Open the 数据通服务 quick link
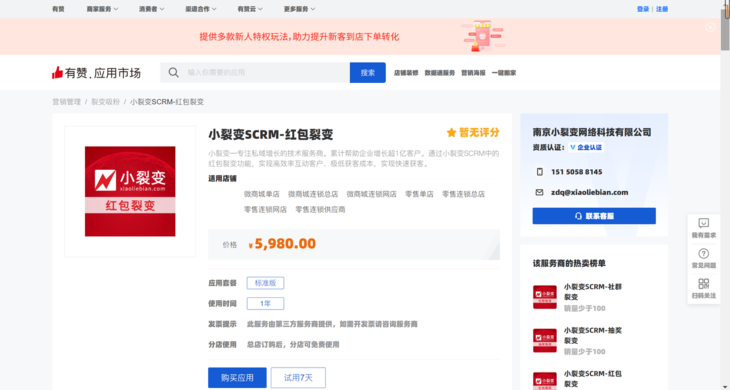Image resolution: width=730 pixels, height=390 pixels. 439,73
